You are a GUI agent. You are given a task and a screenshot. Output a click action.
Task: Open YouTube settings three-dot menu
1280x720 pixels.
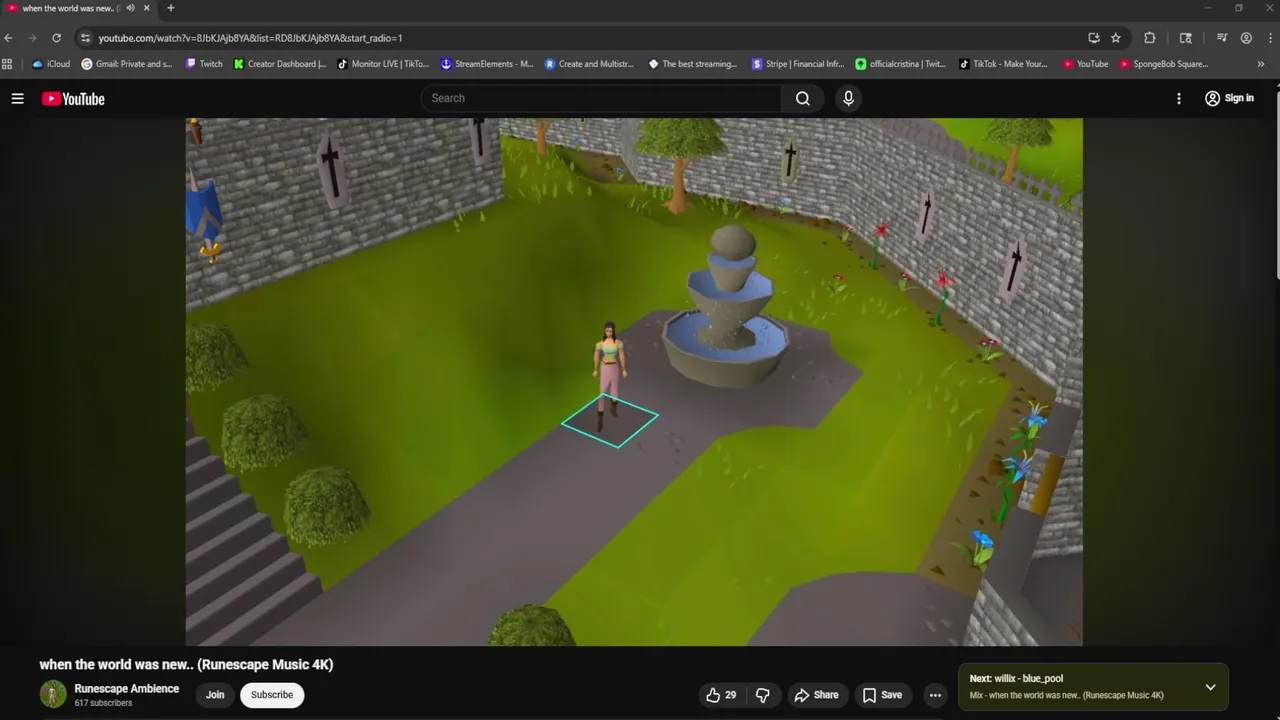(1179, 98)
